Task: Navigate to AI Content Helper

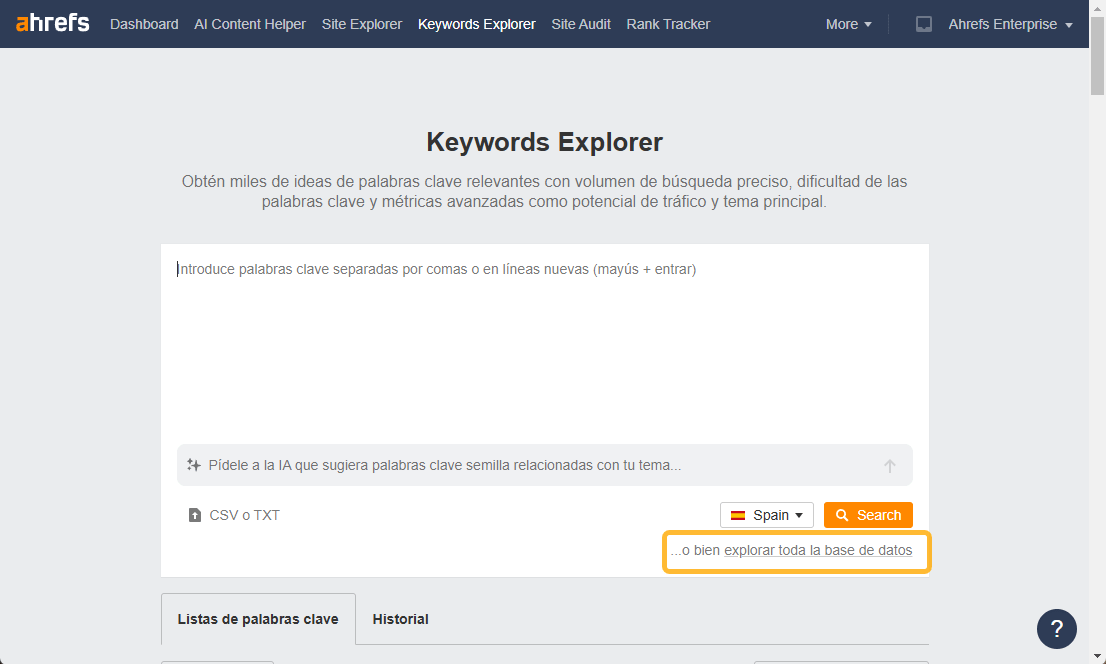Action: pos(250,24)
